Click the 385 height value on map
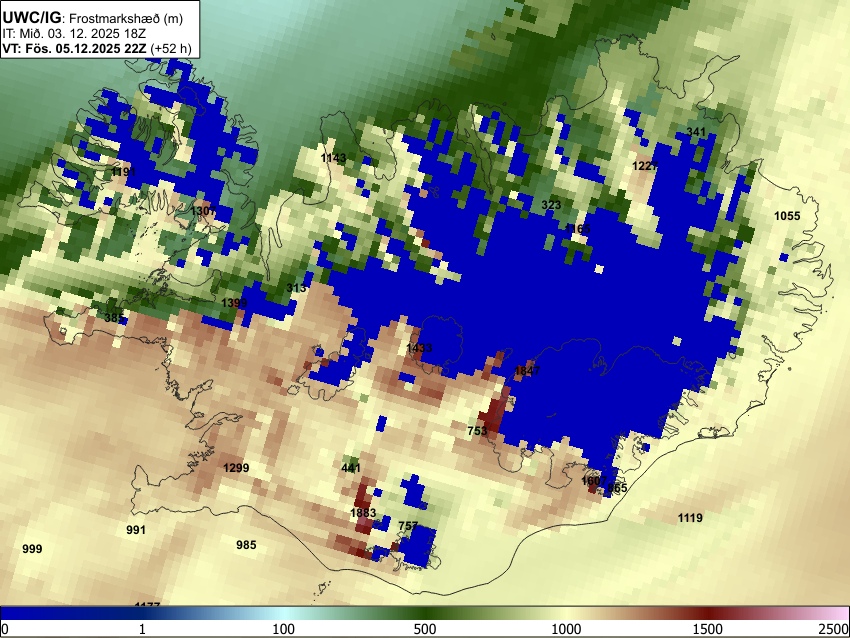The width and height of the screenshot is (850, 638). (x=114, y=318)
